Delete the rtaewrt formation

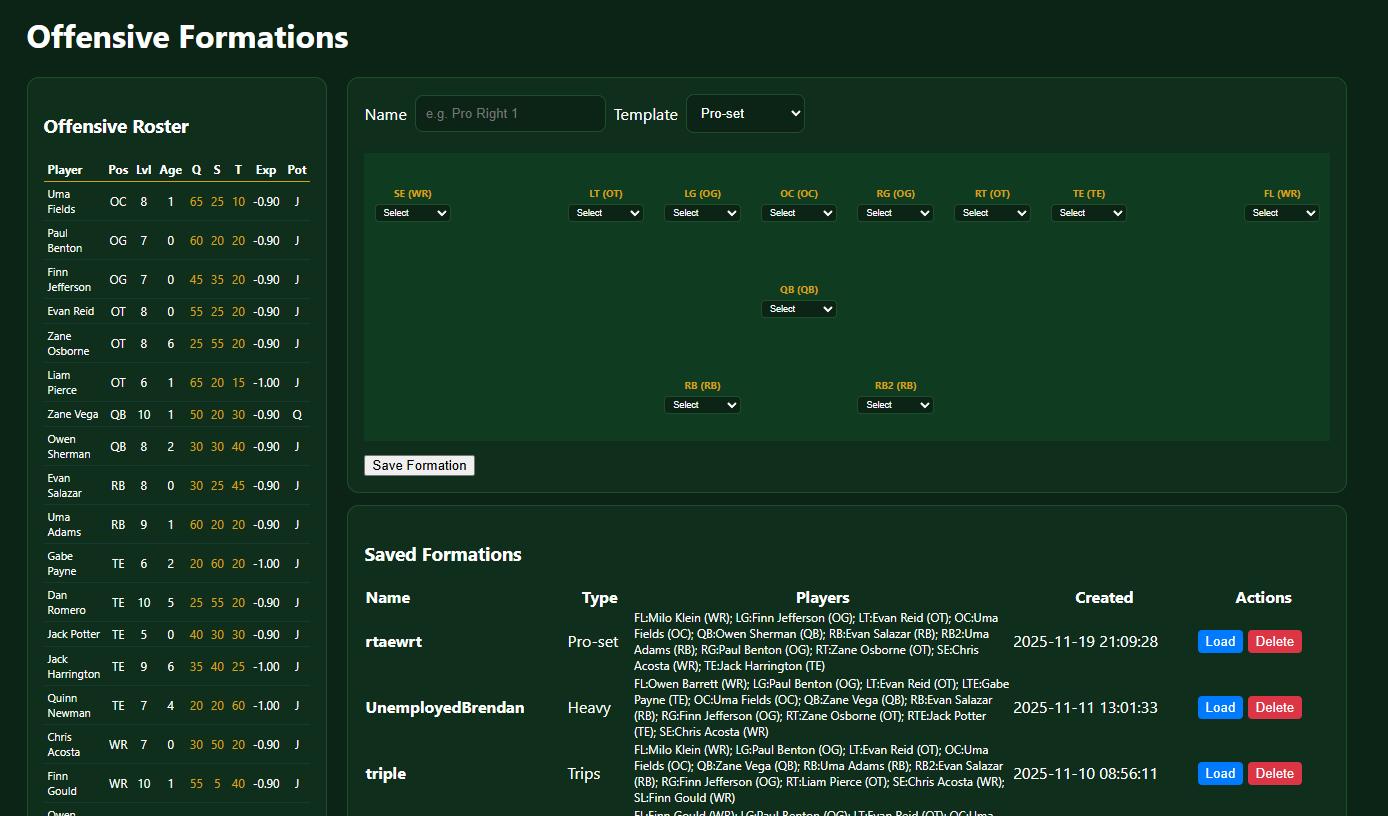(x=1274, y=642)
